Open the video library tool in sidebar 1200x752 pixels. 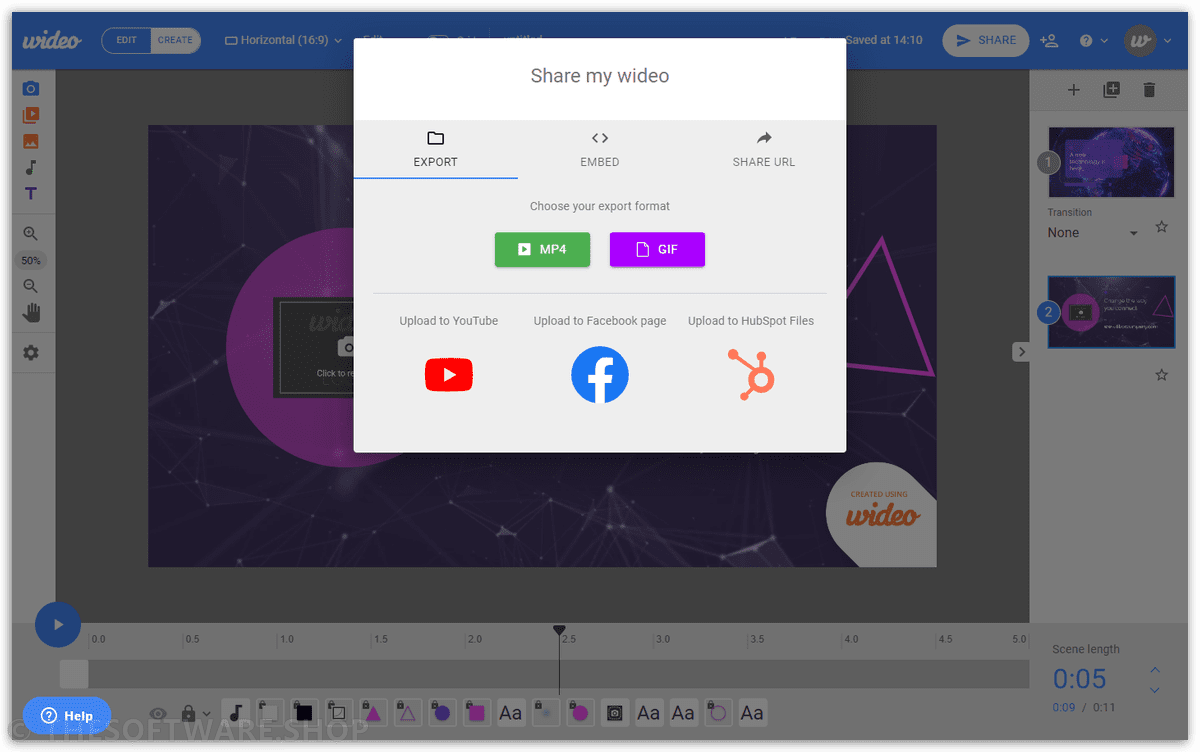(31, 115)
